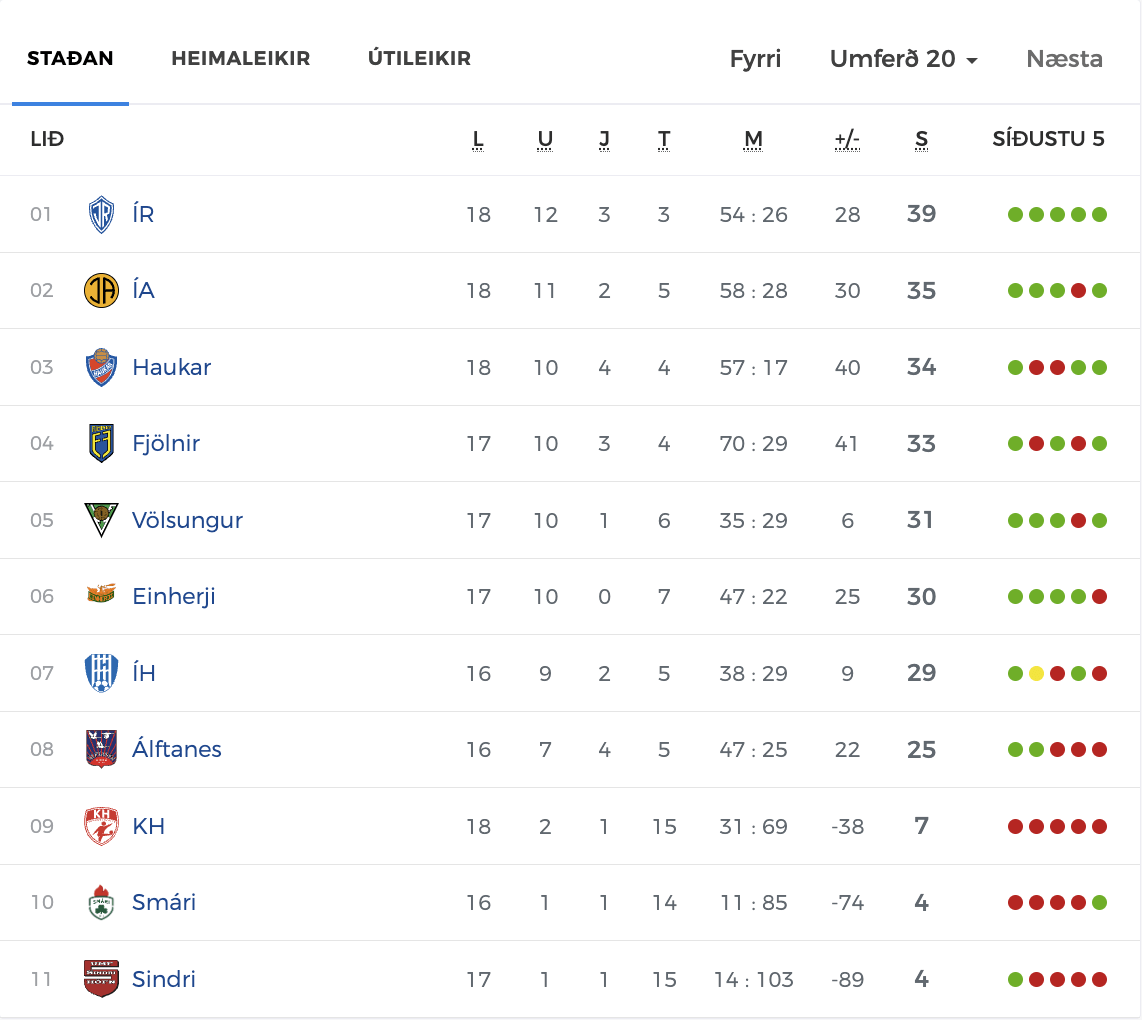This screenshot has width=1142, height=1020.
Task: Click the yellow draw dot for ÍH
Action: click(x=1036, y=673)
